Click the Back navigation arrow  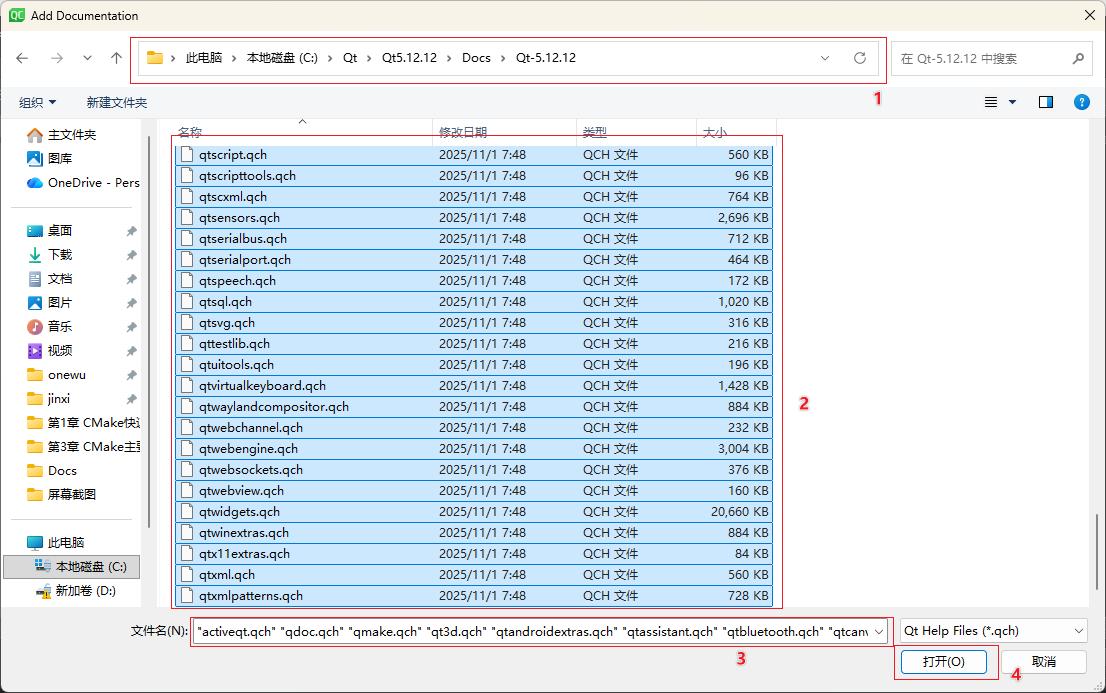(23, 58)
